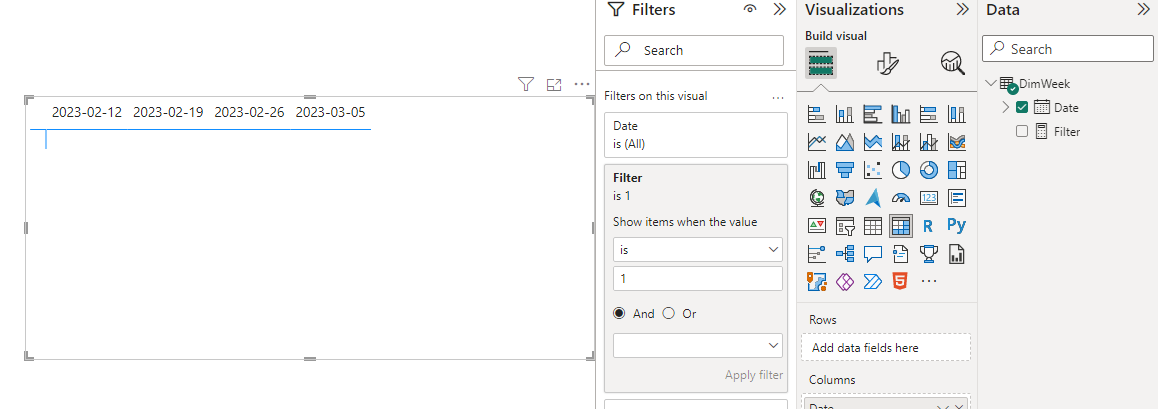Select the Filled map visual
The image size is (1158, 409).
point(844,198)
